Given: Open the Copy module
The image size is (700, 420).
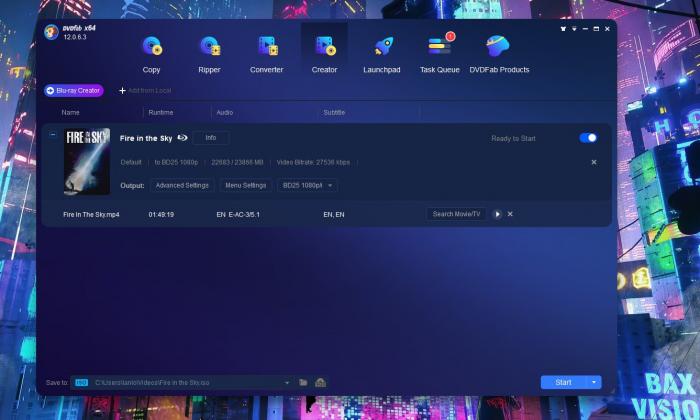Looking at the screenshot, I should tap(151, 54).
